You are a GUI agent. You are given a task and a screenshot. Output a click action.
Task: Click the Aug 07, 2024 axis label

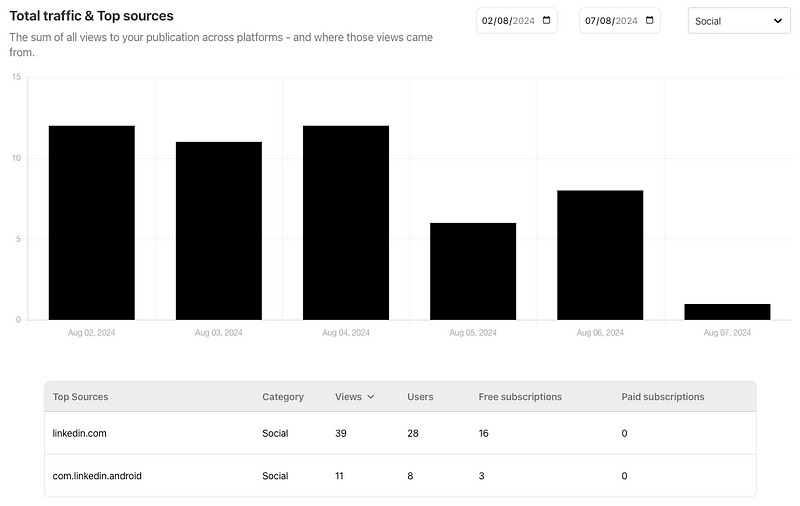coord(727,333)
